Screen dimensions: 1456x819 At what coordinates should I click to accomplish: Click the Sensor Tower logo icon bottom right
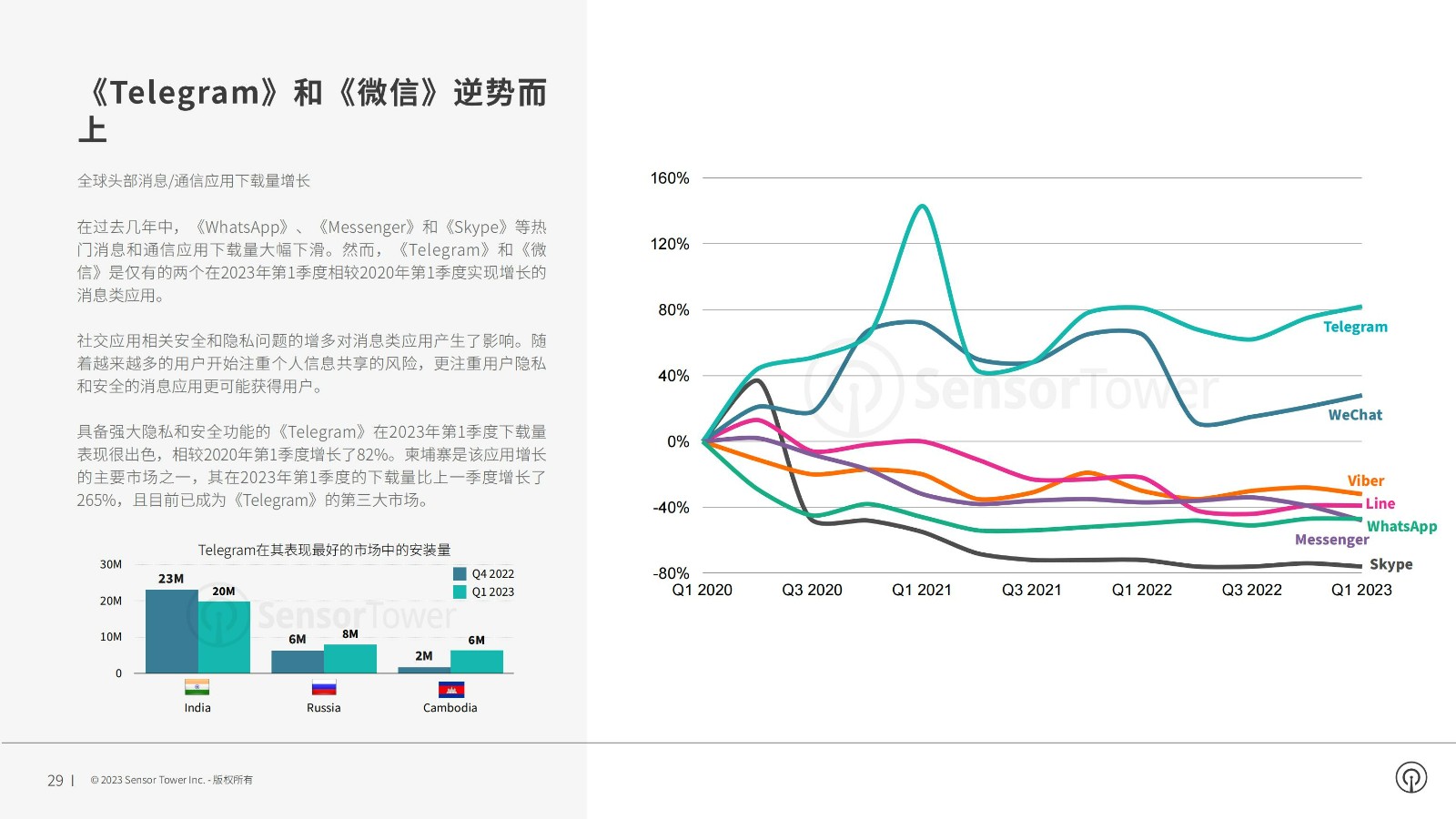click(1410, 777)
